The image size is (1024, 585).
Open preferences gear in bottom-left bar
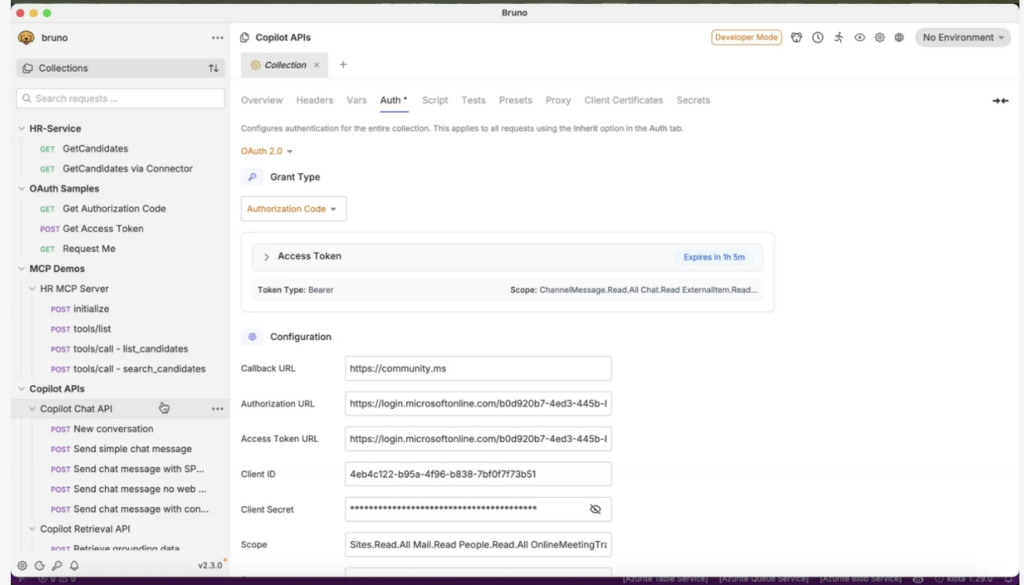coord(22,566)
